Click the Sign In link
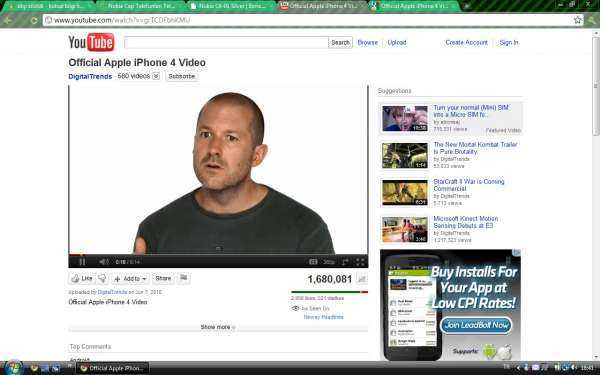Image resolution: width=600 pixels, height=375 pixels. coord(509,42)
